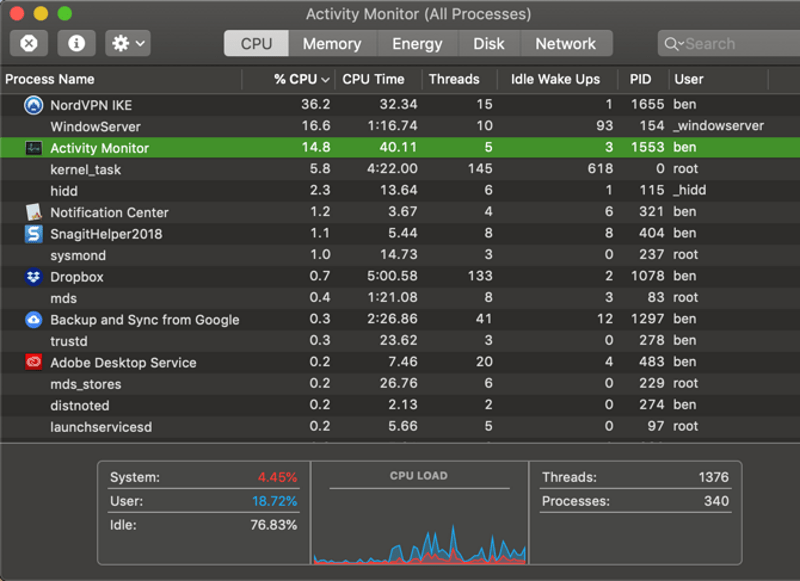Select the hidd process row
800x581 pixels.
pos(400,190)
